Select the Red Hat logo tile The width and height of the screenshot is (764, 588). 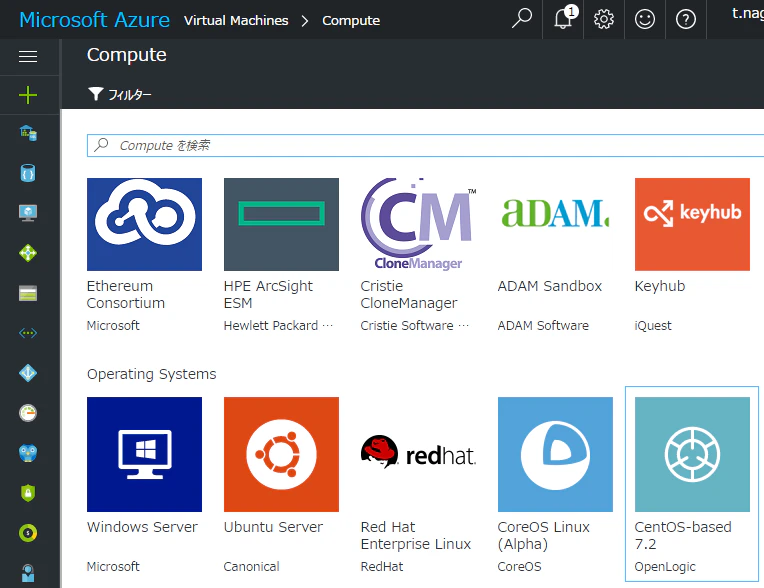coord(418,454)
